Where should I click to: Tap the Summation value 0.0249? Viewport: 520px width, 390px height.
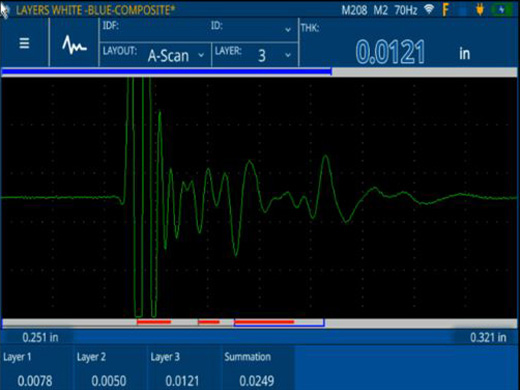click(257, 381)
